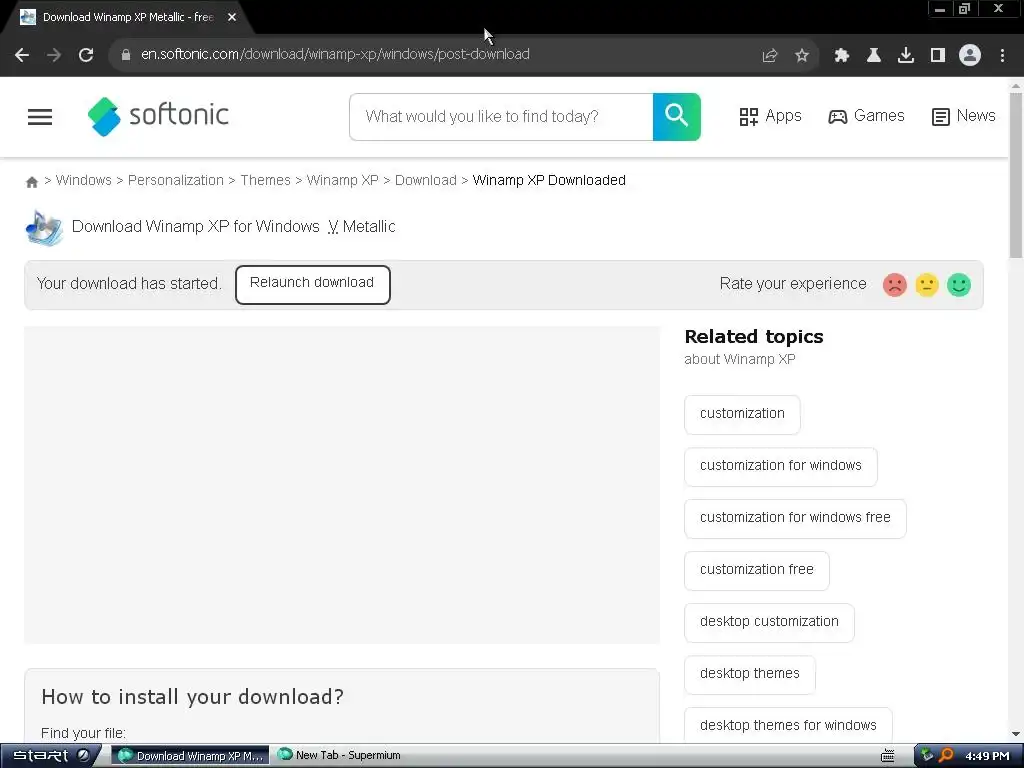Click the home breadcrumb icon
This screenshot has width=1024, height=768.
coord(31,182)
